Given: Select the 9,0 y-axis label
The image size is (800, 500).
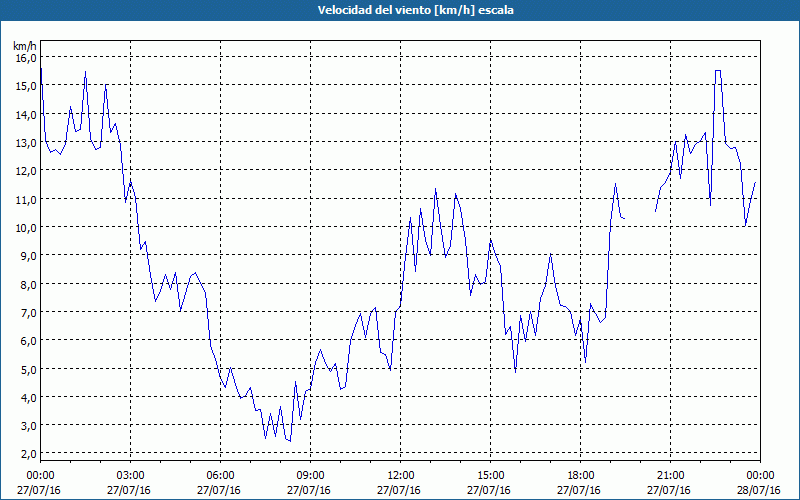Looking at the screenshot, I should (x=28, y=256).
